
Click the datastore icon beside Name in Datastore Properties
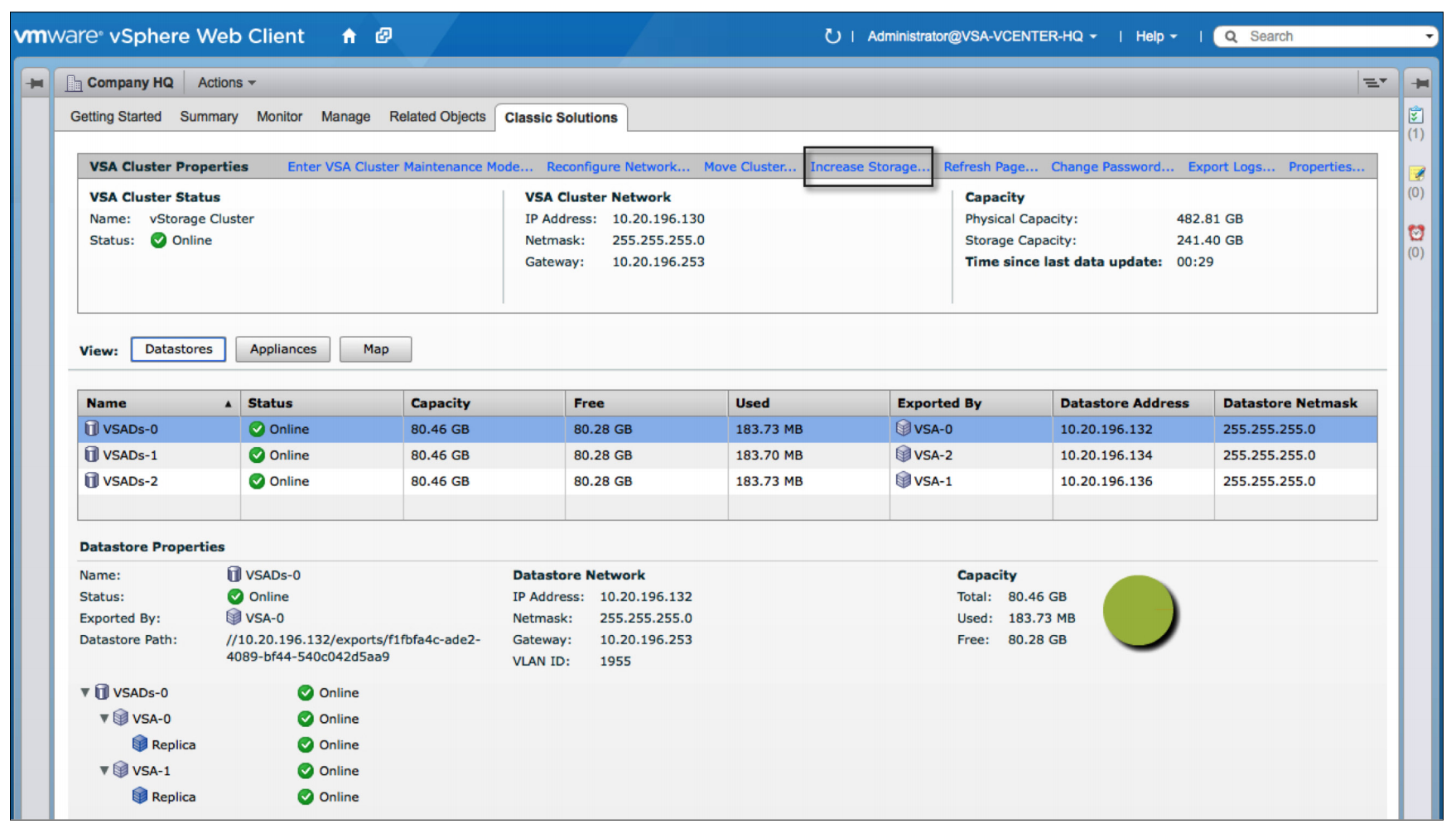click(x=234, y=574)
